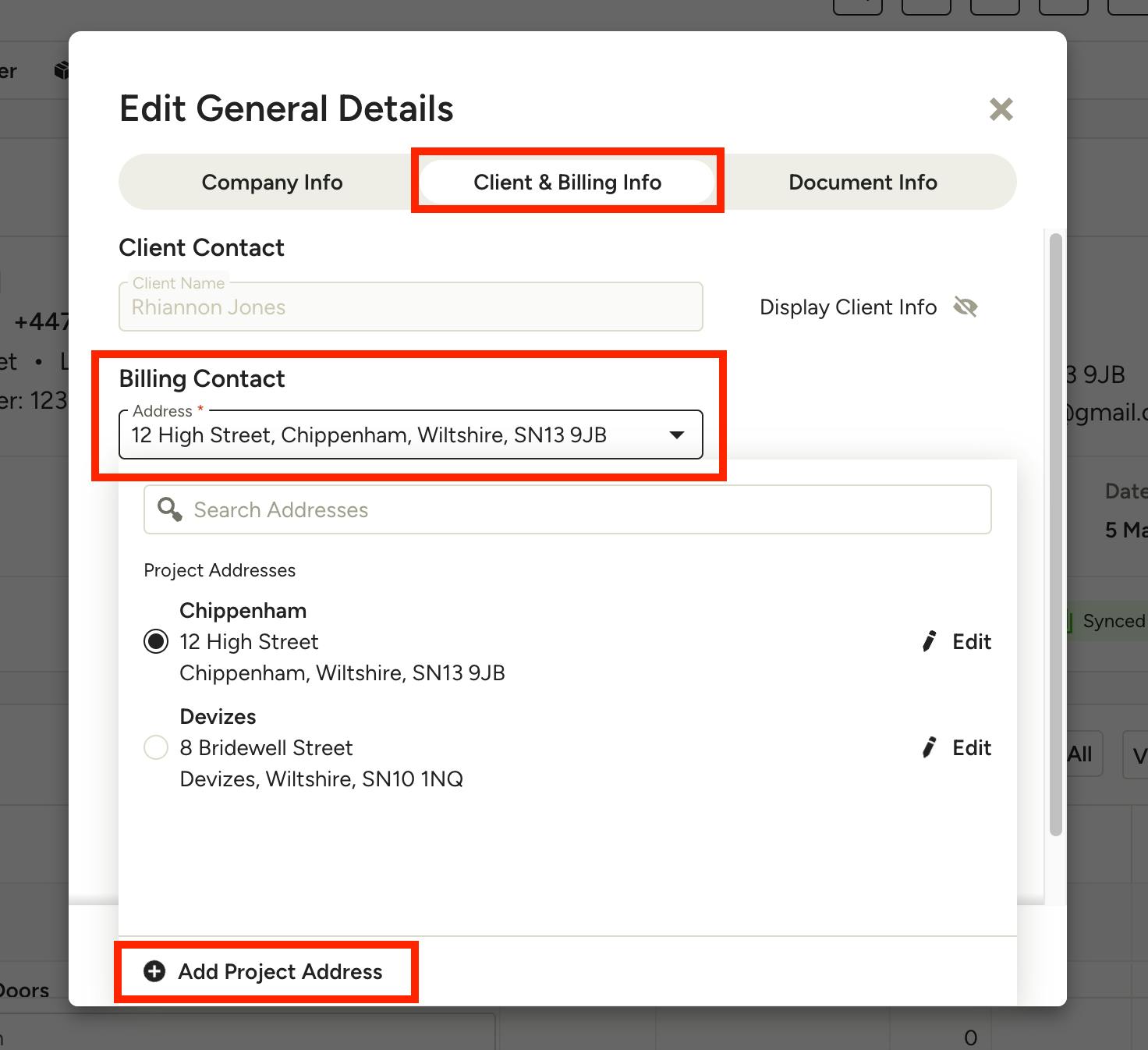Click the search magnifier icon

click(x=169, y=509)
